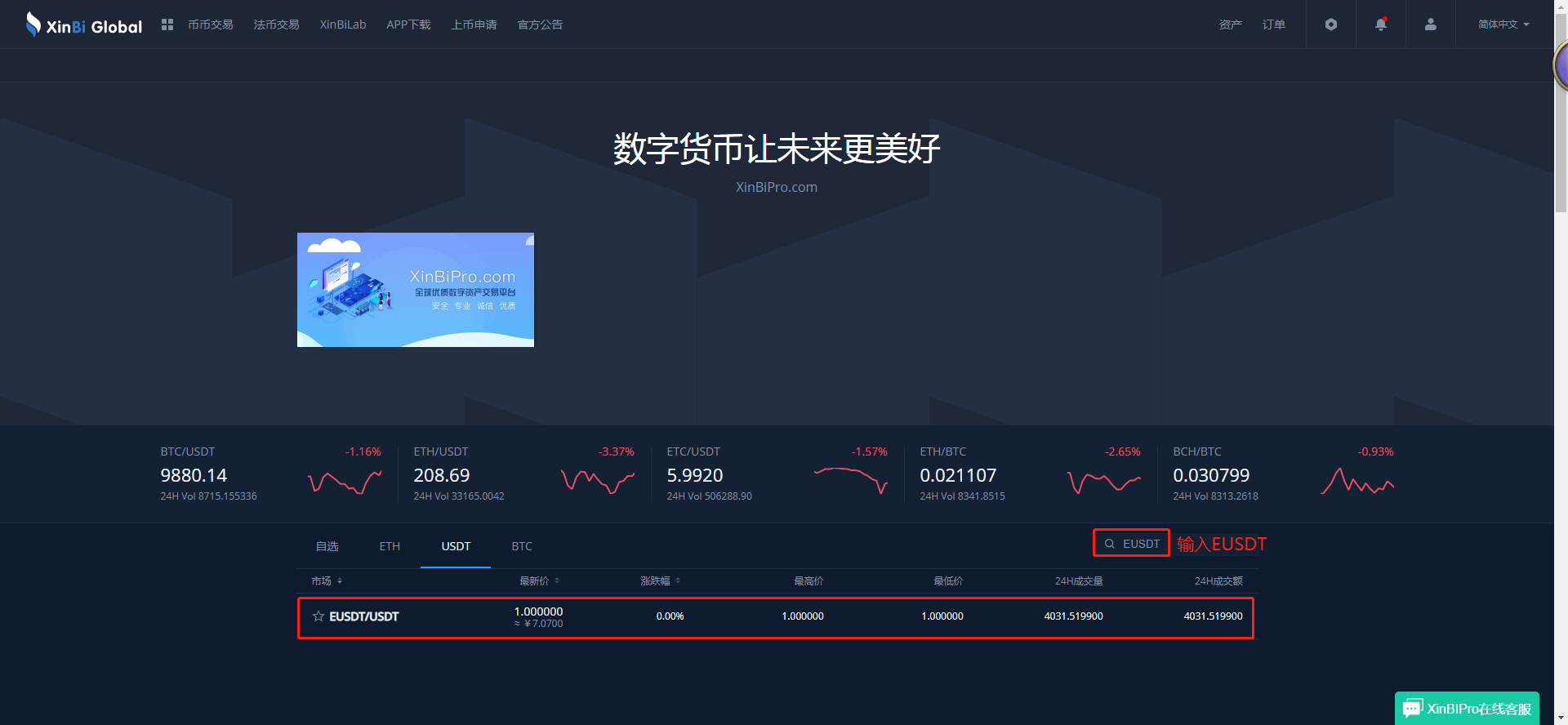The width and height of the screenshot is (1568, 725).
Task: Switch to the ETH market tab
Action: pyautogui.click(x=390, y=546)
